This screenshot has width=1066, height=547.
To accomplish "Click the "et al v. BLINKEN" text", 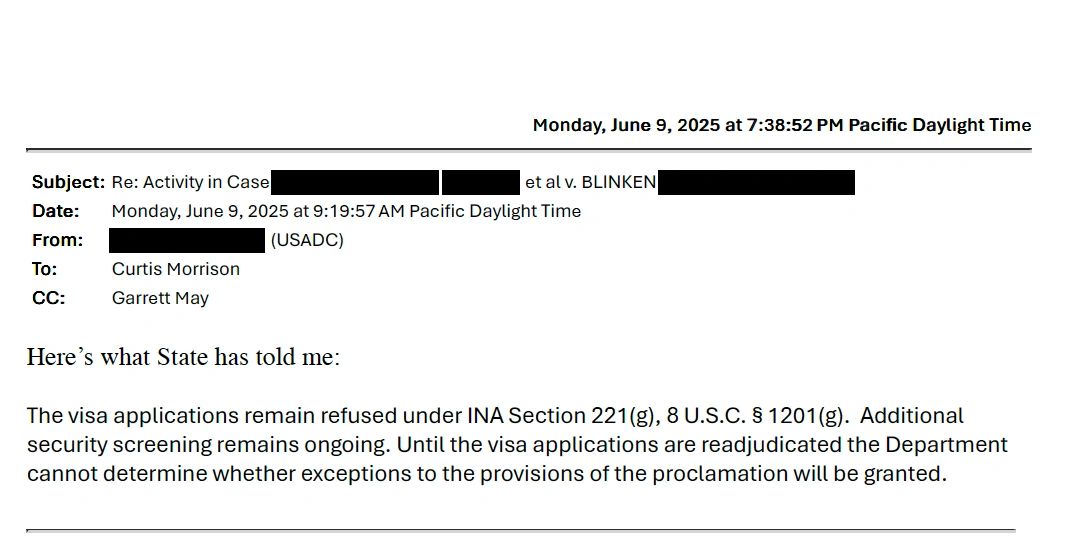I will pyautogui.click(x=590, y=182).
